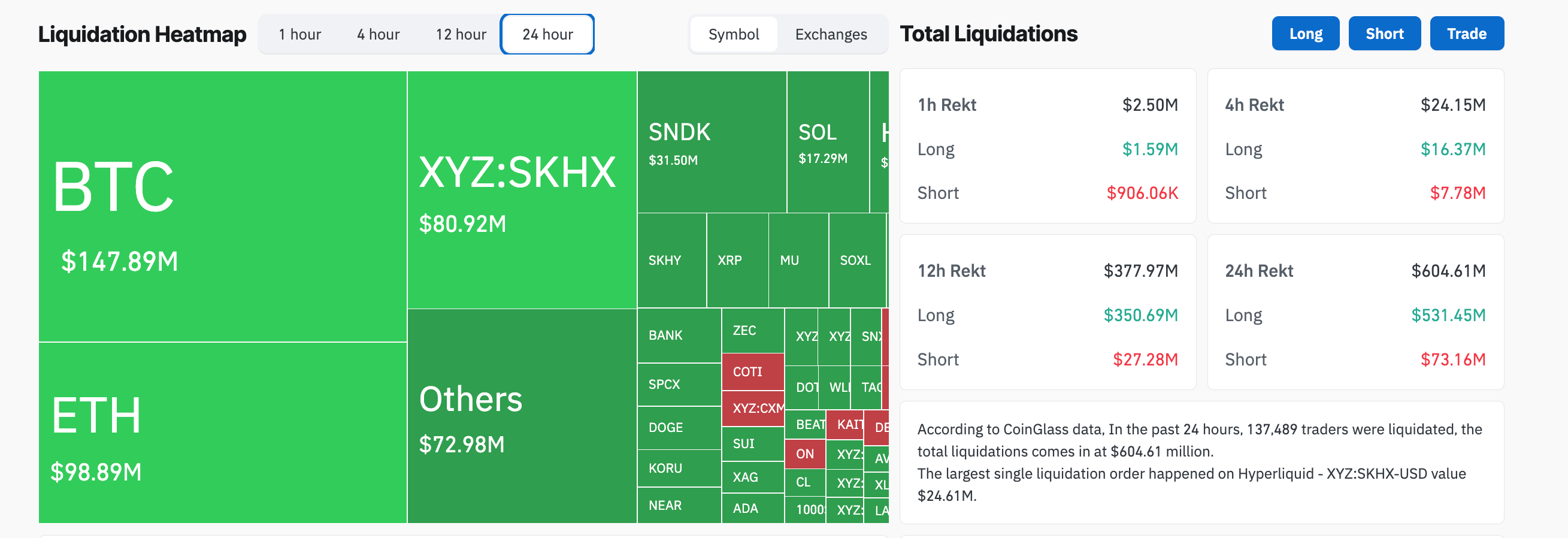Select the red KAIT tile
1568x538 pixels.
pos(845,425)
